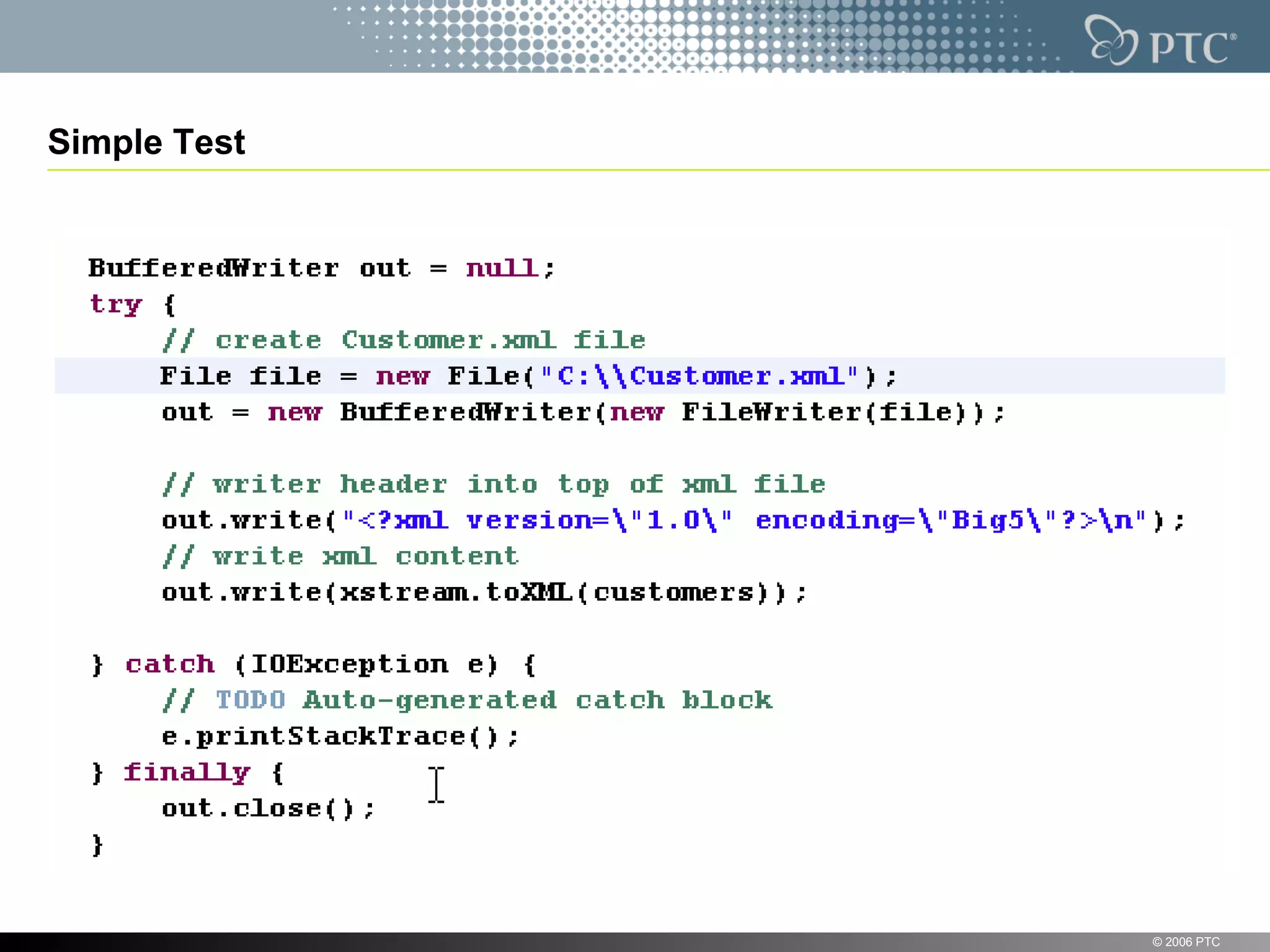Click the highlighted 'File file = new File' line
Image resolution: width=1270 pixels, height=952 pixels.
click(639, 376)
